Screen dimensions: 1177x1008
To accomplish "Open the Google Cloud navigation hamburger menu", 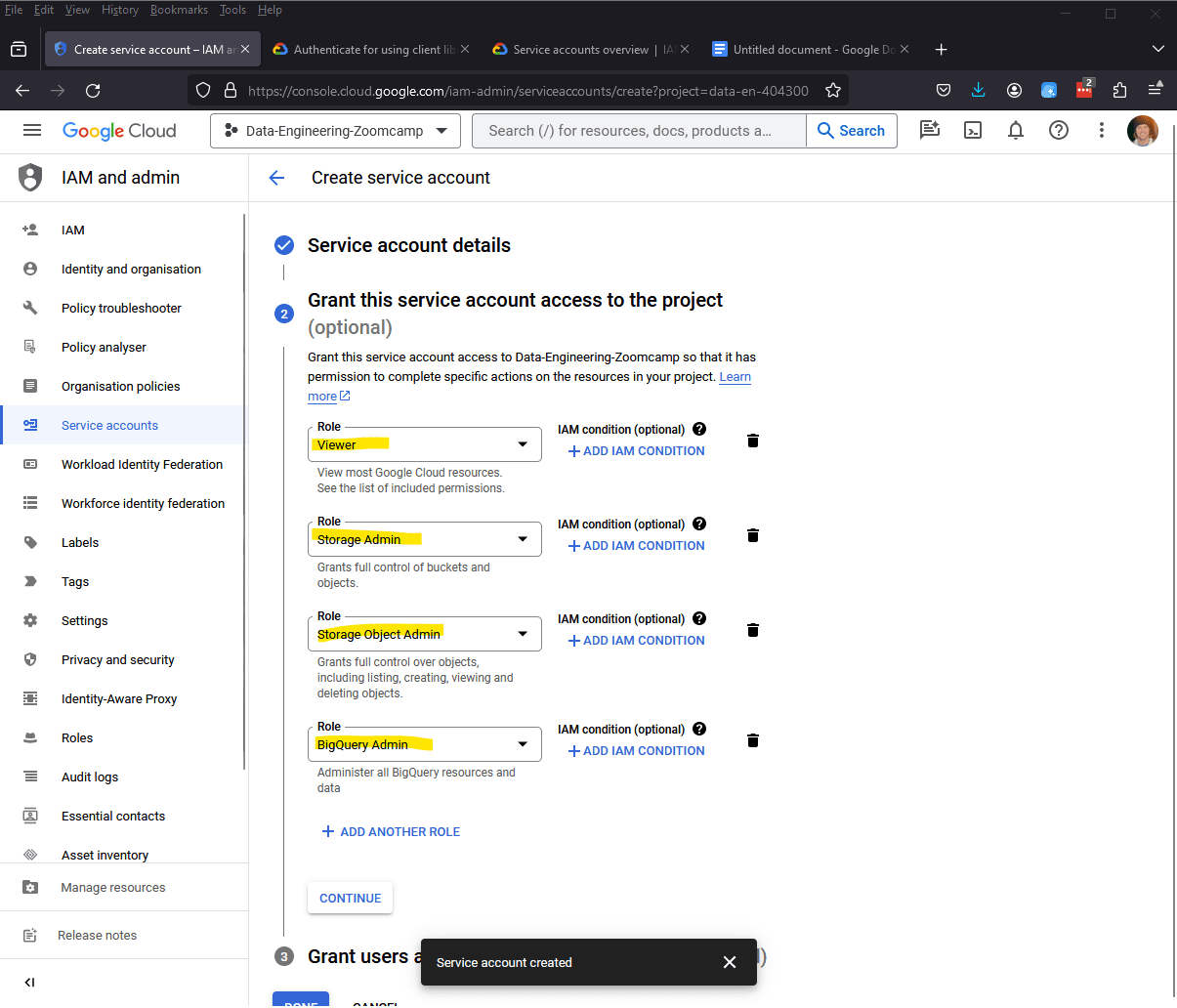I will pos(32,130).
